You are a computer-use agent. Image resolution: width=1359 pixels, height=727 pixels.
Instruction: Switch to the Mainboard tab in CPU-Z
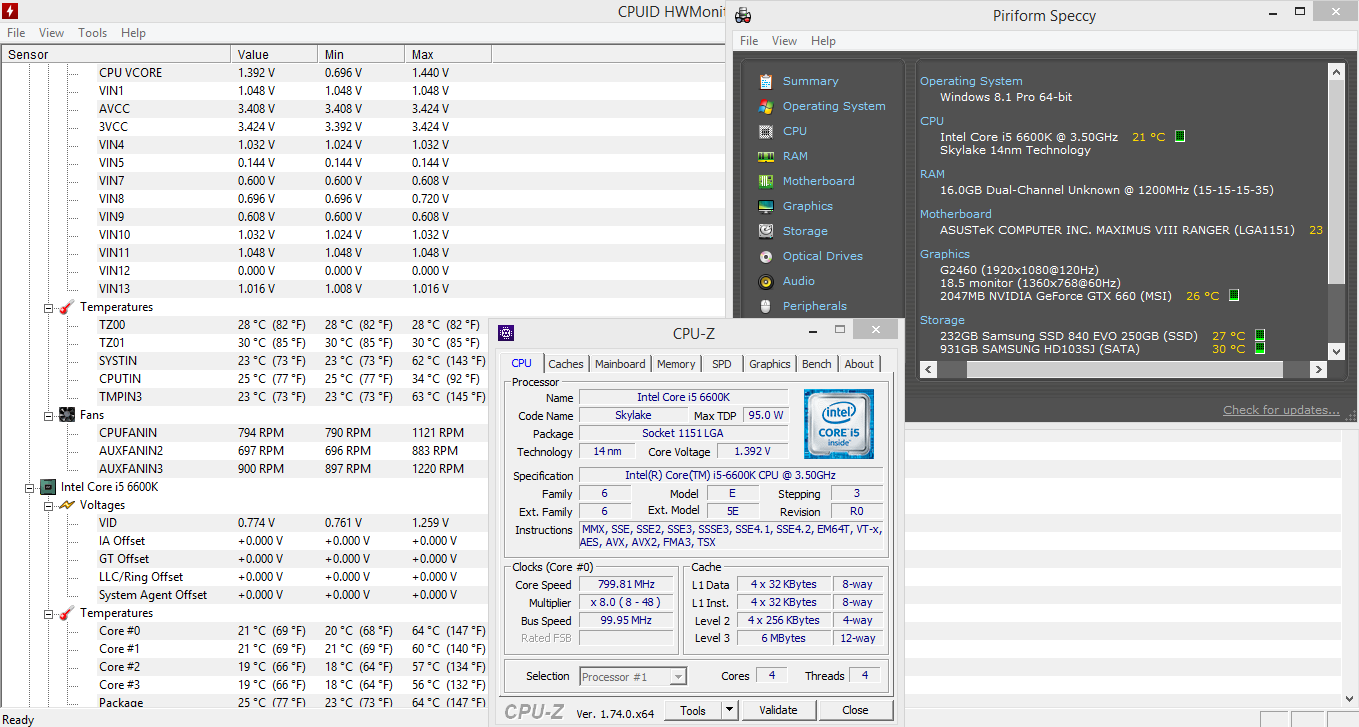[x=620, y=364]
